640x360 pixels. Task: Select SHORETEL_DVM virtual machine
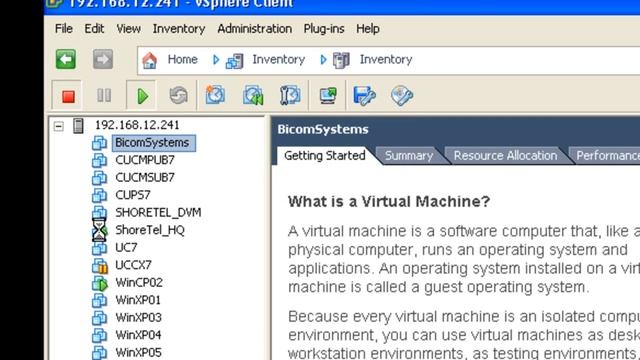[x=158, y=213]
